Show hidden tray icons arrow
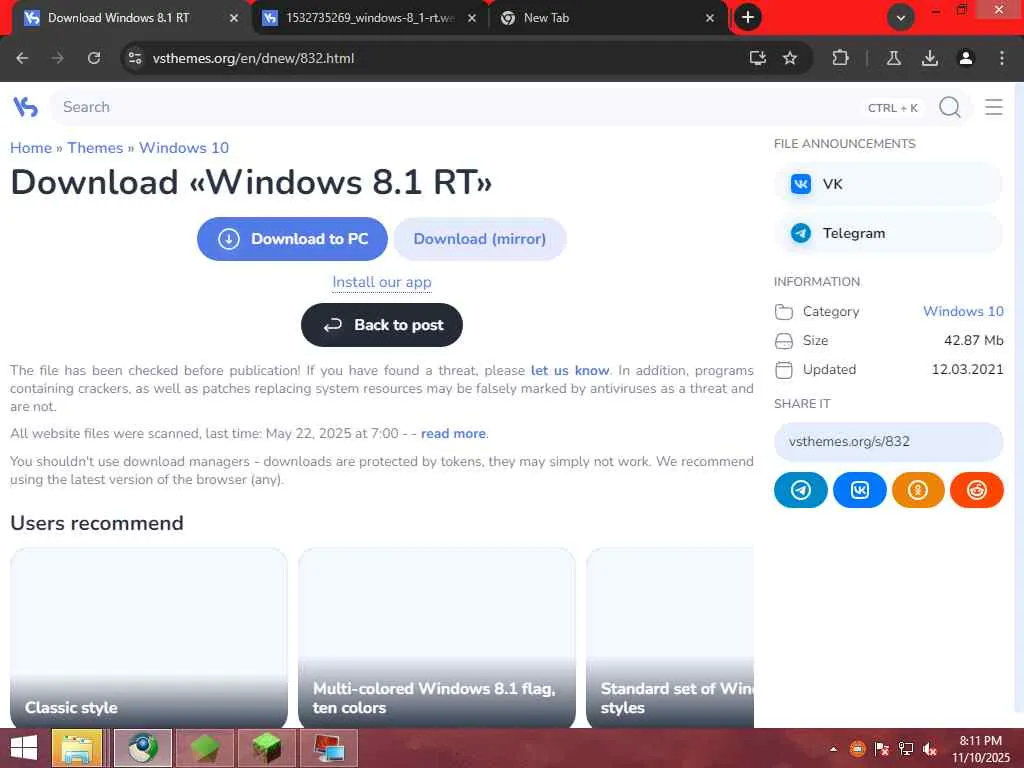Screen dimensions: 1024x768 coord(833,750)
